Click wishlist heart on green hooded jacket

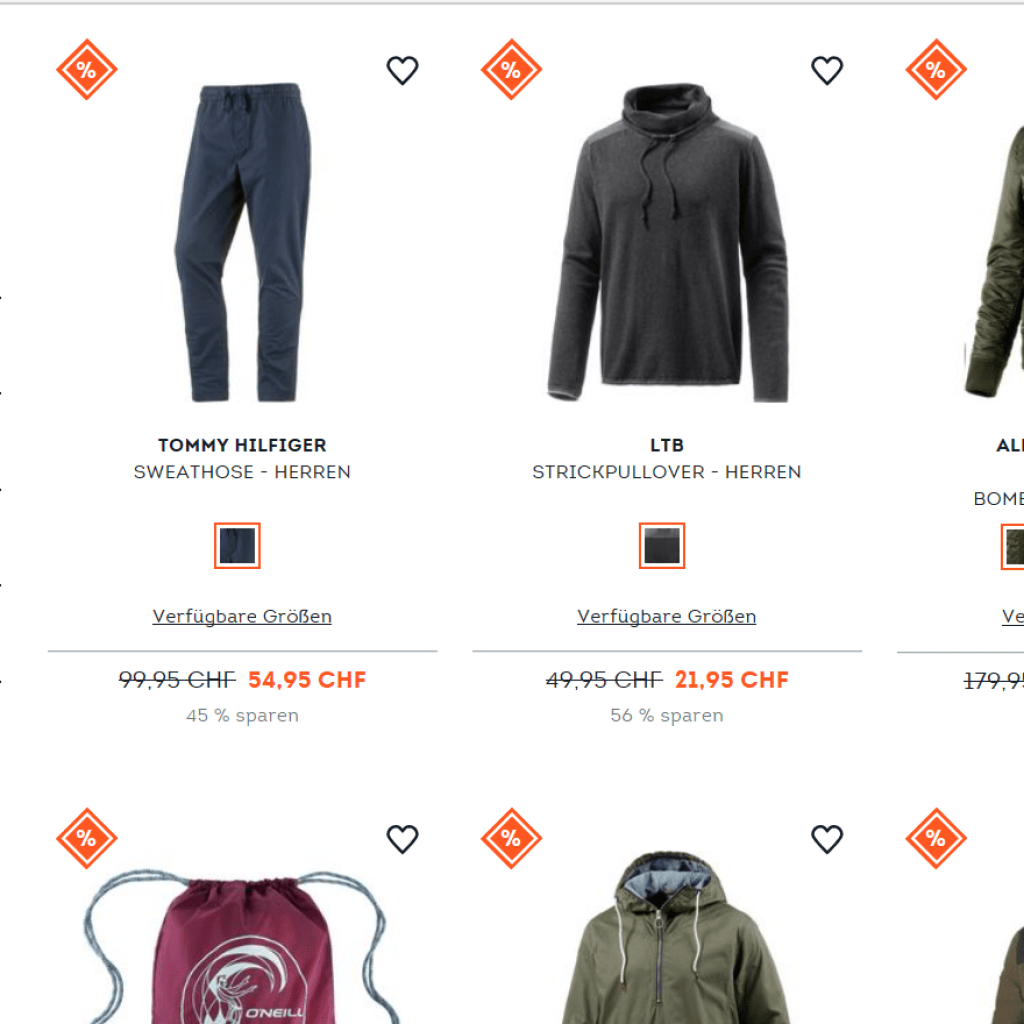[827, 839]
